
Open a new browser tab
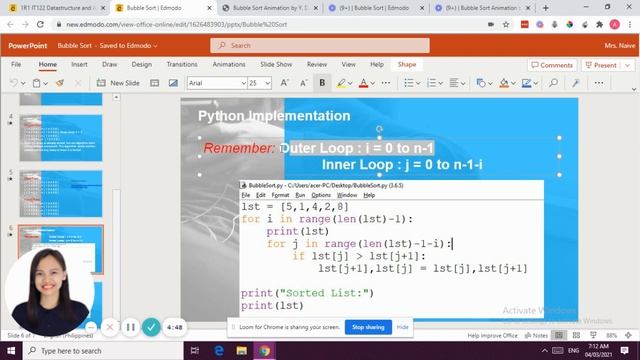[546, 8]
